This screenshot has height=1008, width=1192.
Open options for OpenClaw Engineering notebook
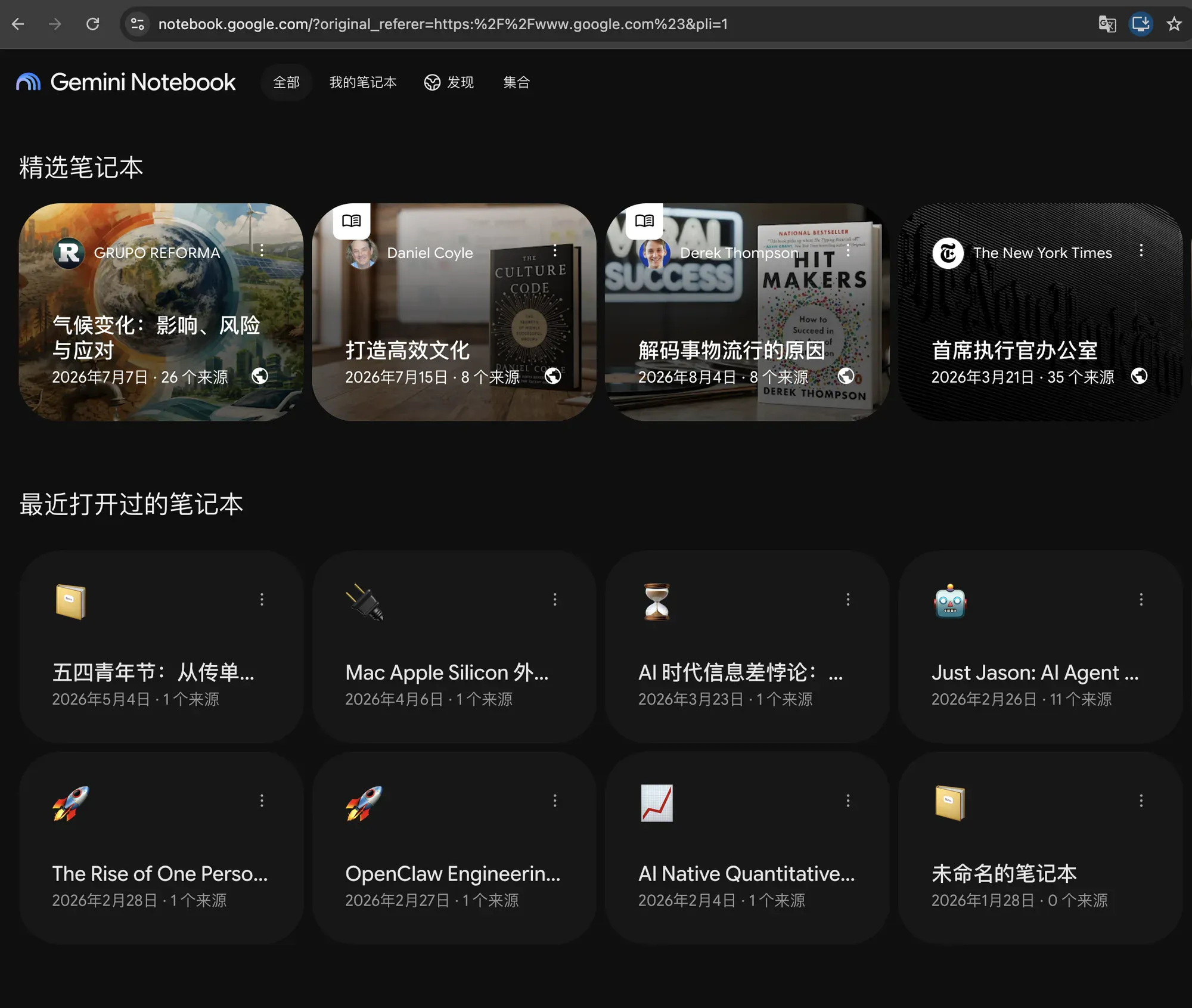(555, 801)
